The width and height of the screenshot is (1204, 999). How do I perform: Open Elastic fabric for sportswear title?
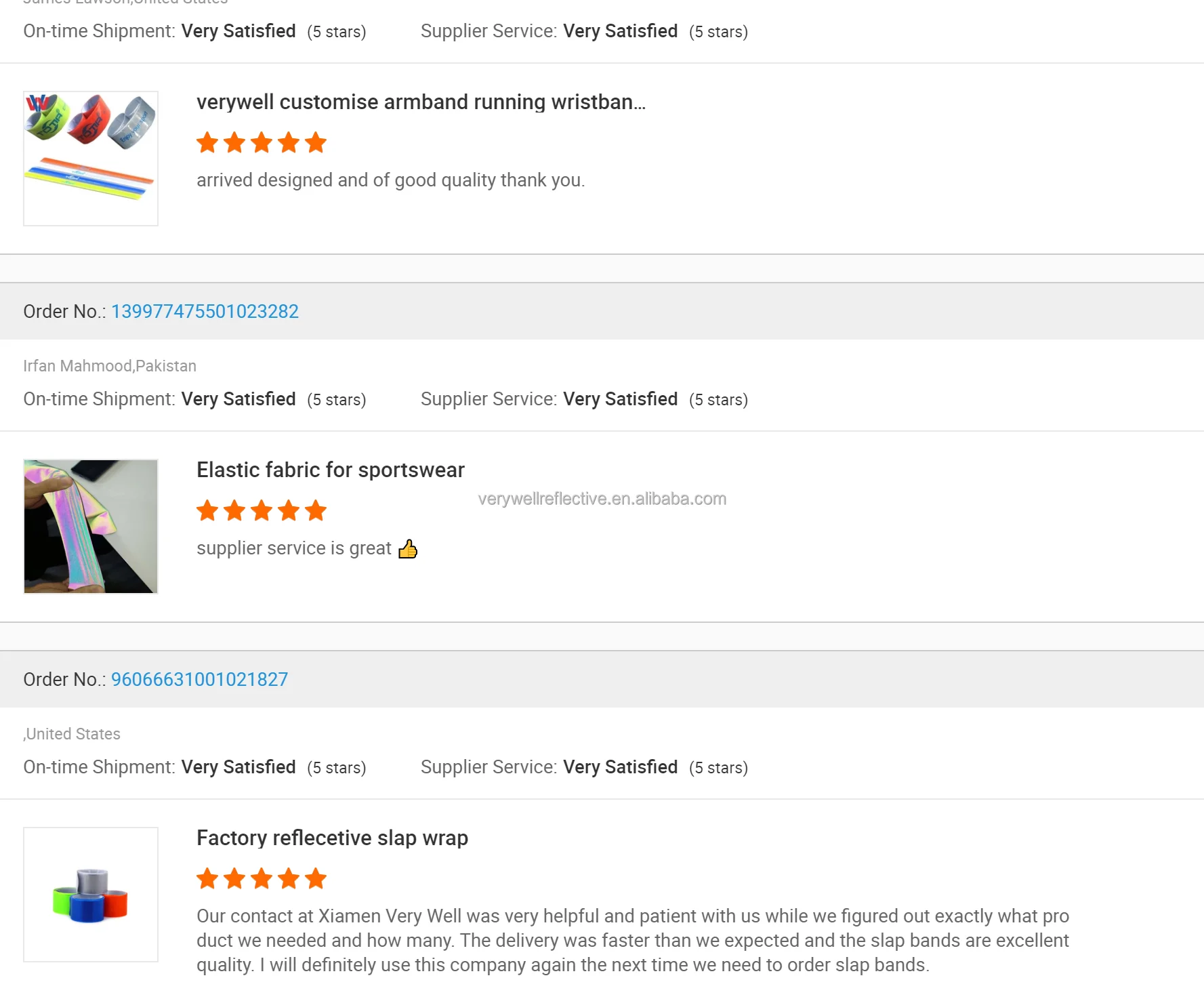tap(330, 470)
